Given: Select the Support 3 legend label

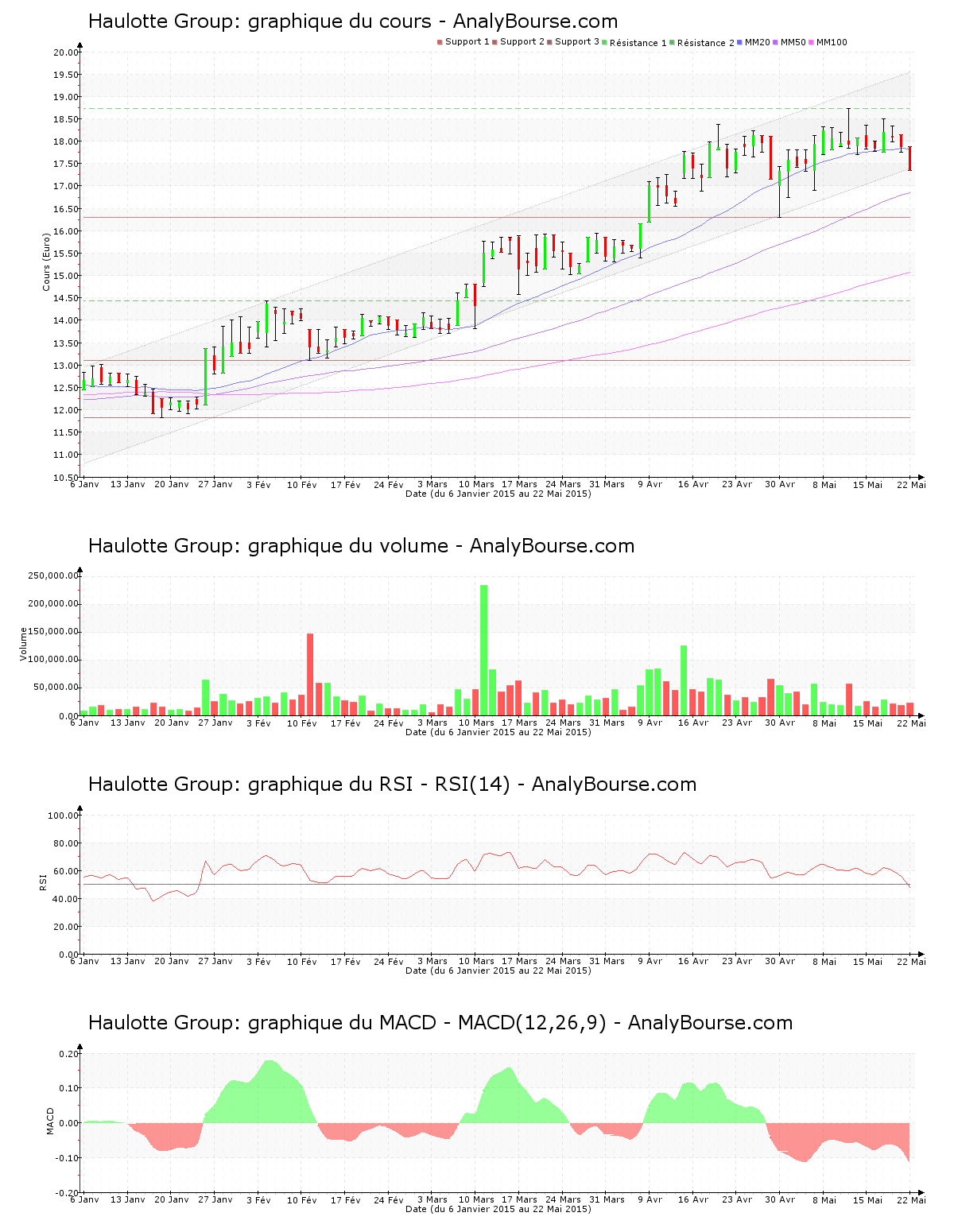Looking at the screenshot, I should pos(577,42).
